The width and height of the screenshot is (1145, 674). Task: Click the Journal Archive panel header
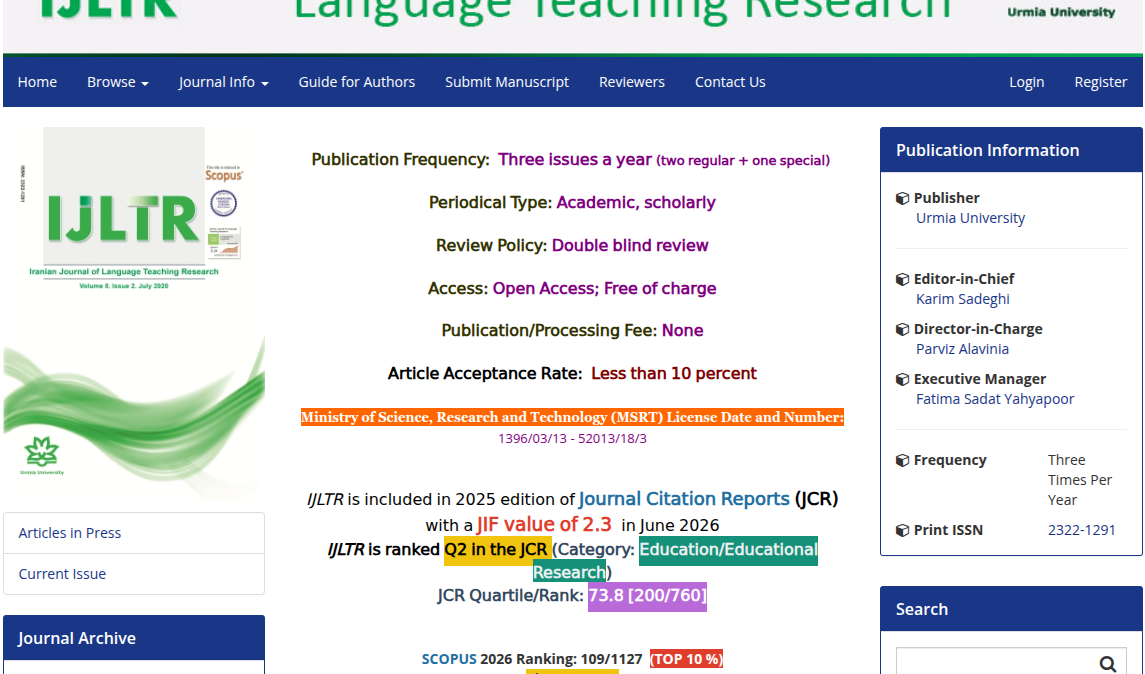(134, 638)
